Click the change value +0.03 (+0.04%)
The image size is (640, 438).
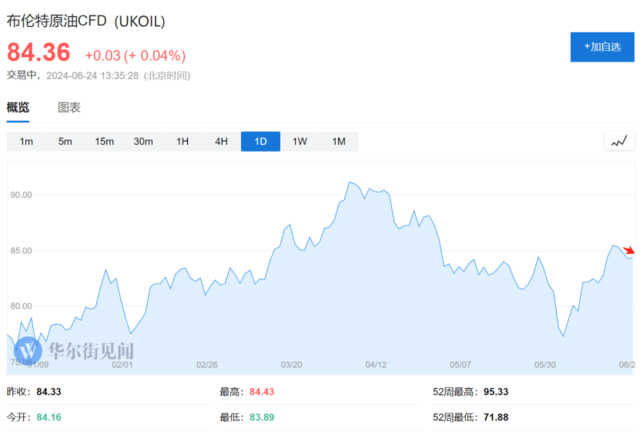pos(135,56)
